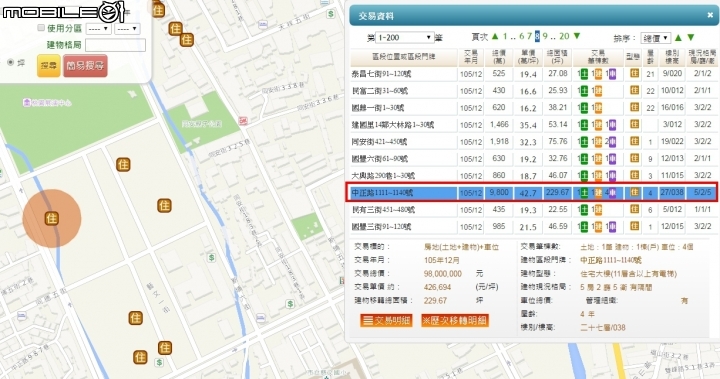Viewport: 720px width, 379px height.
Task: Click the yellow 搜尋 button
Action: click(x=48, y=65)
